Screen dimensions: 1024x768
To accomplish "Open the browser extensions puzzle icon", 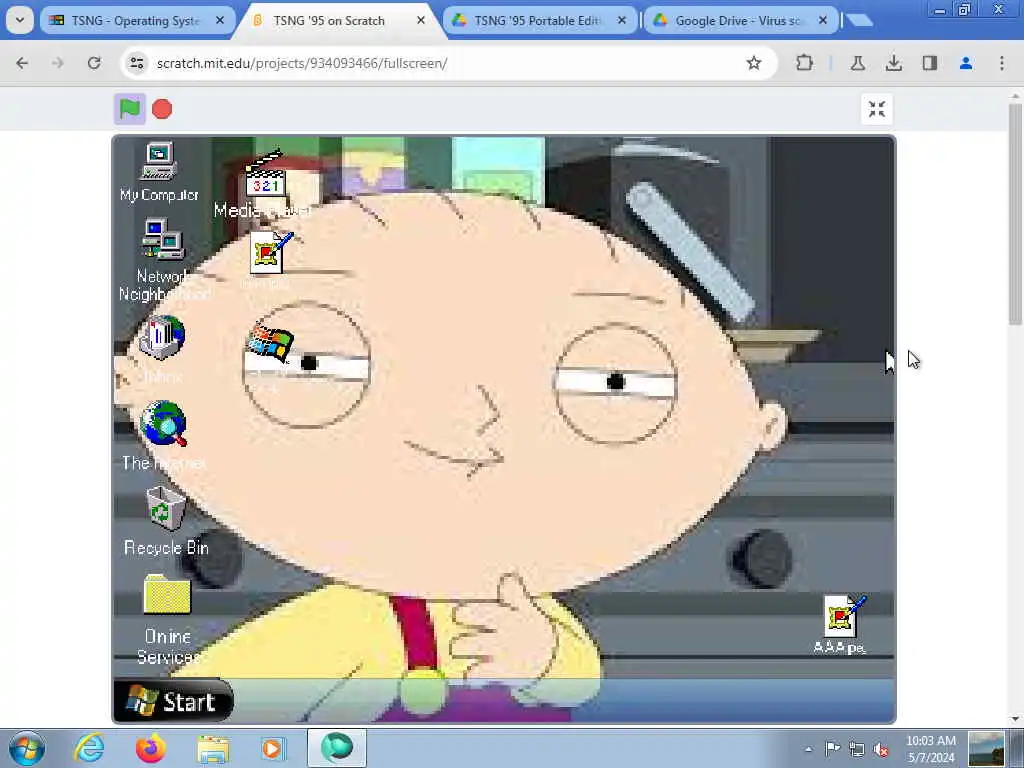I will click(805, 63).
